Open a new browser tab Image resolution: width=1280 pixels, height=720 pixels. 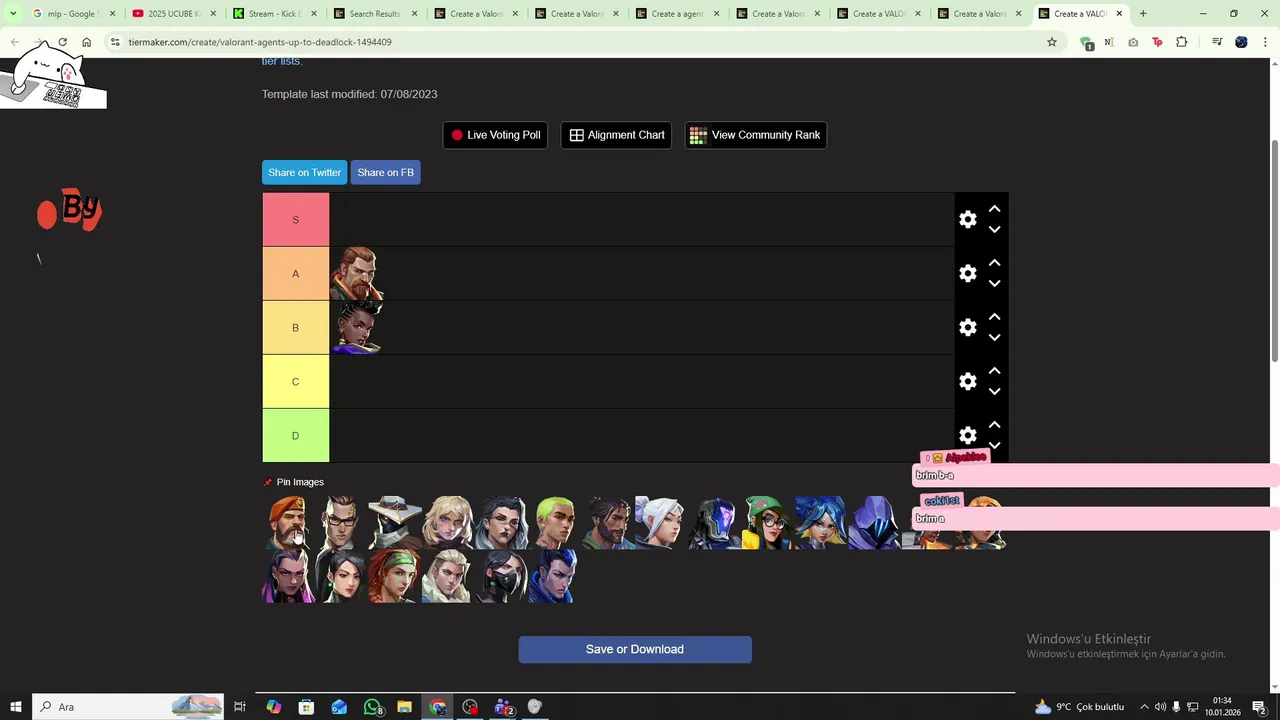coord(1143,14)
